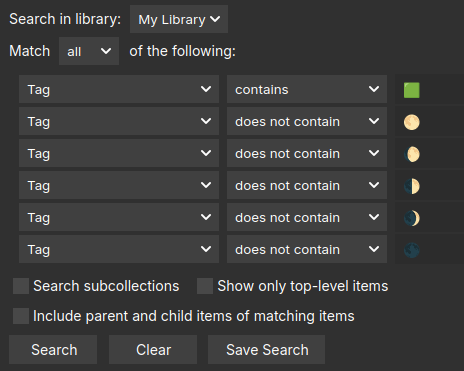Viewport: 464px width, 371px height.
Task: Click the green square tag value field
Action: pyautogui.click(x=429, y=89)
